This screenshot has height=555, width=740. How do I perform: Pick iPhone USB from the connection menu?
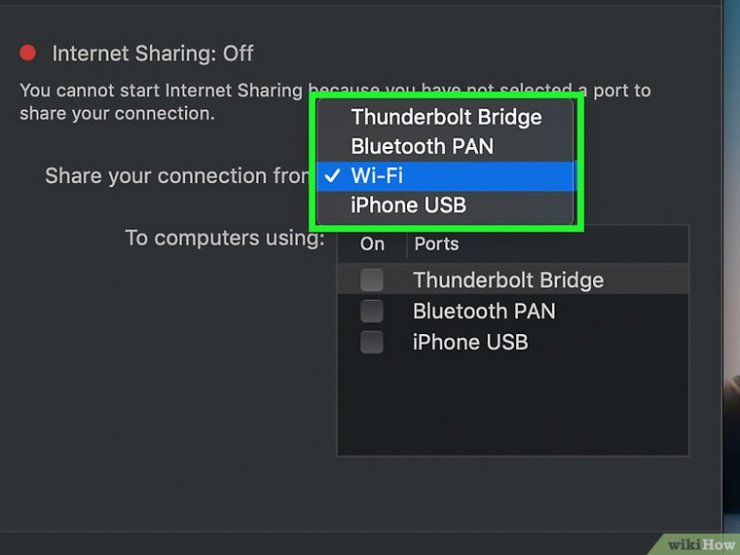pyautogui.click(x=446, y=205)
